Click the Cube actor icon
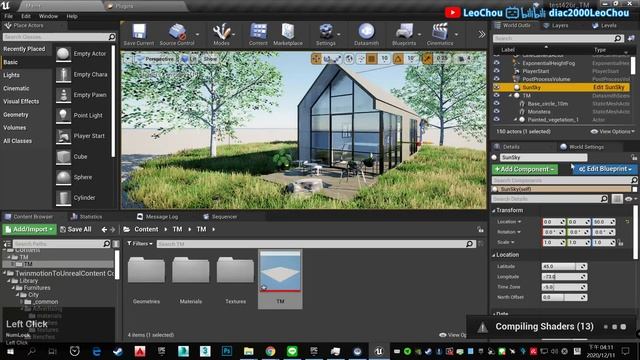 click(x=63, y=157)
